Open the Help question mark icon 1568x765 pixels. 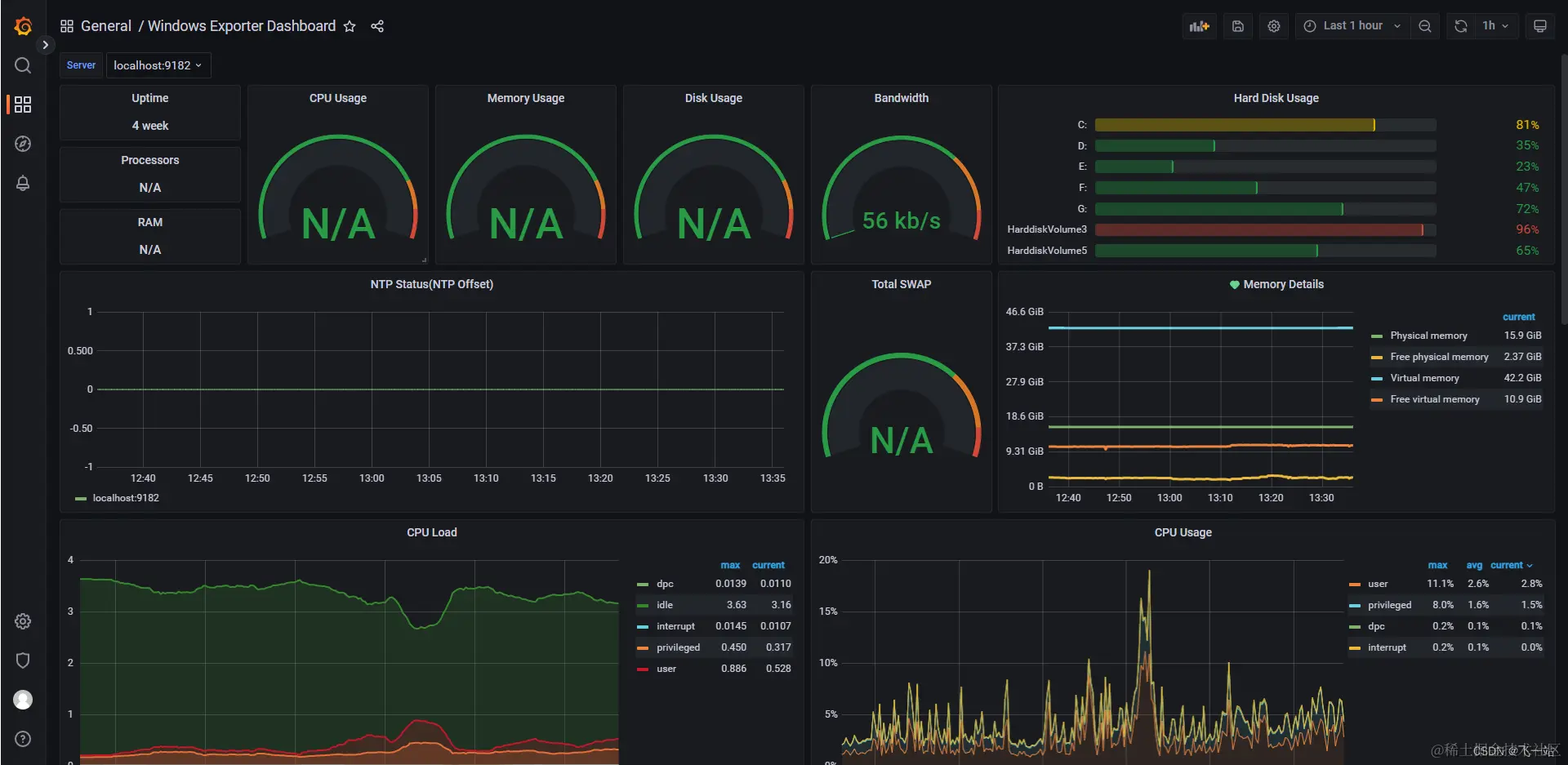click(23, 739)
